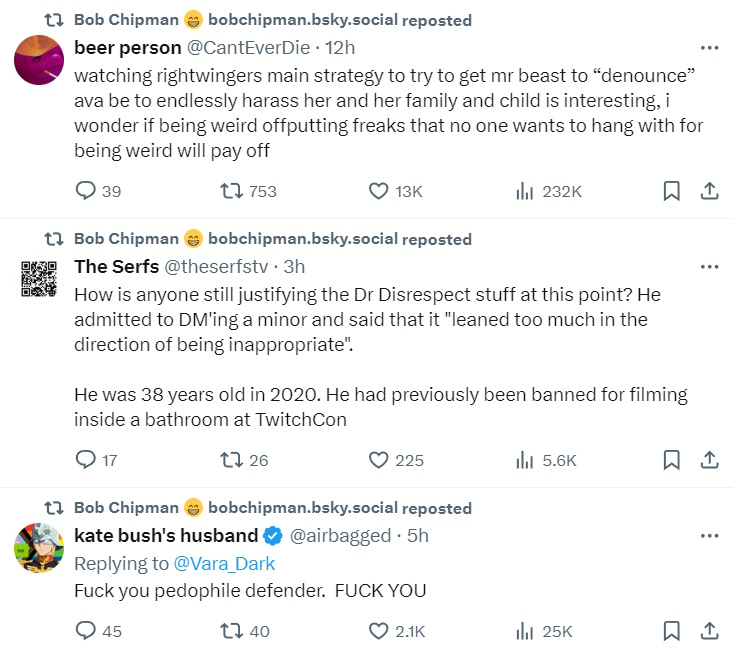Like the beer person post
Image resolution: width=733 pixels, height=649 pixels.
[x=379, y=191]
